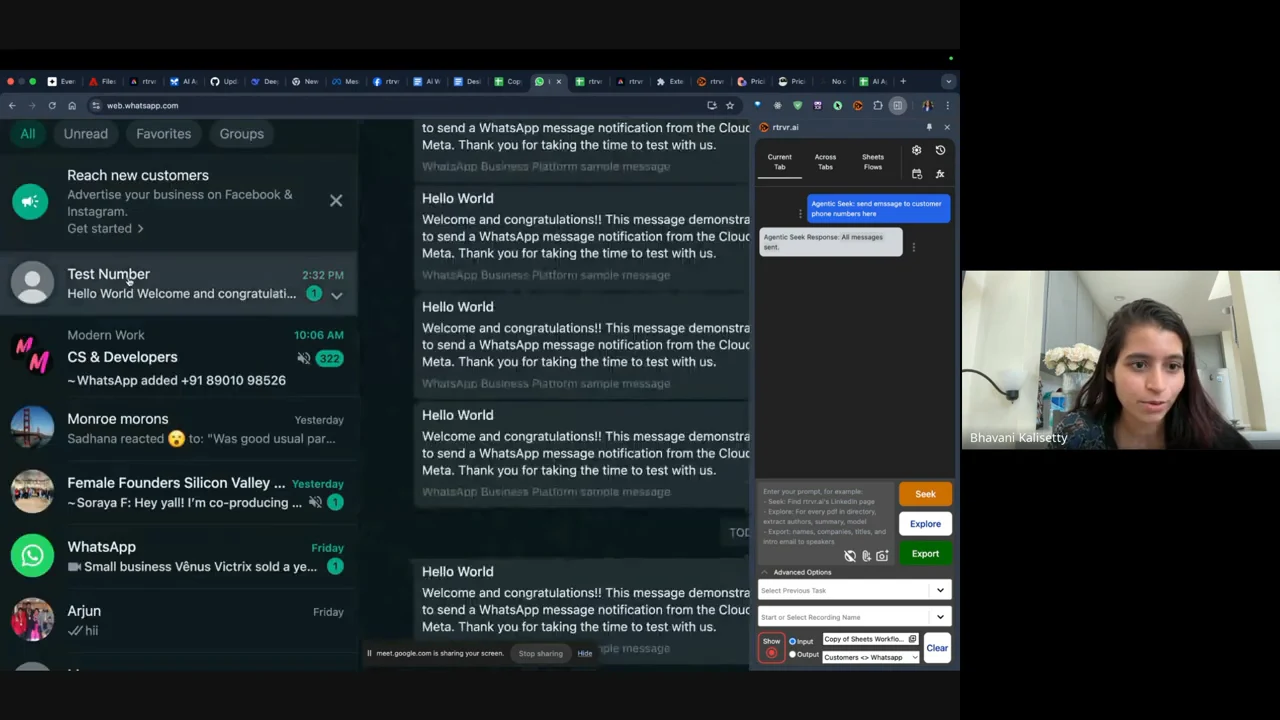
Task: Filter chats by Groups
Action: (x=242, y=133)
